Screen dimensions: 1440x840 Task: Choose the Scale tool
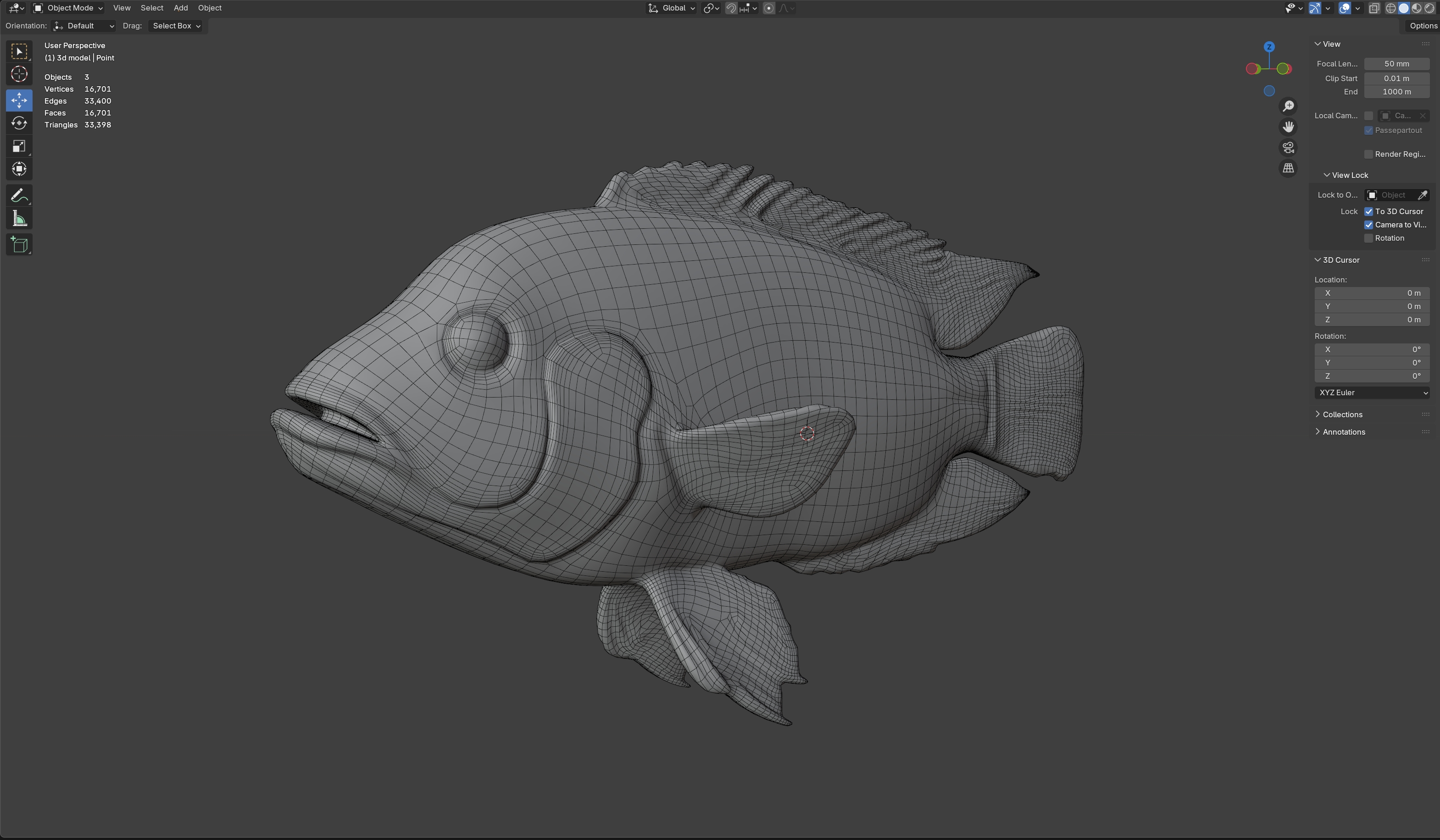(19, 146)
